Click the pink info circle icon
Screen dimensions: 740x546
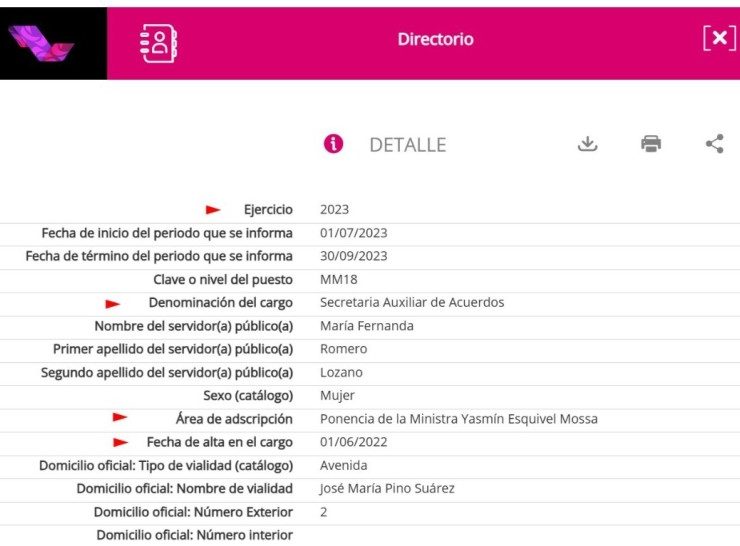334,144
